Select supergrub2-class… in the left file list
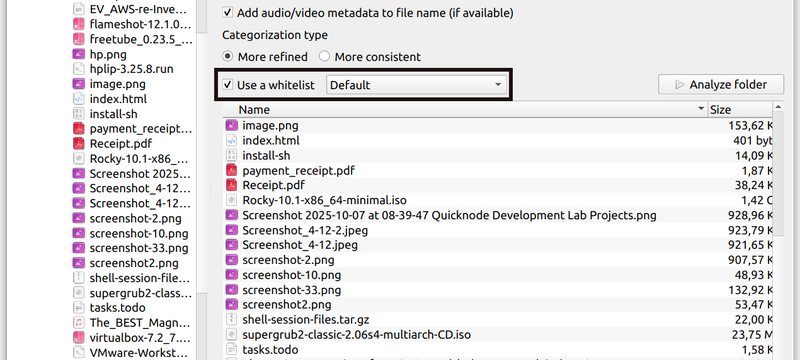This screenshot has height=360, width=800. 141,293
